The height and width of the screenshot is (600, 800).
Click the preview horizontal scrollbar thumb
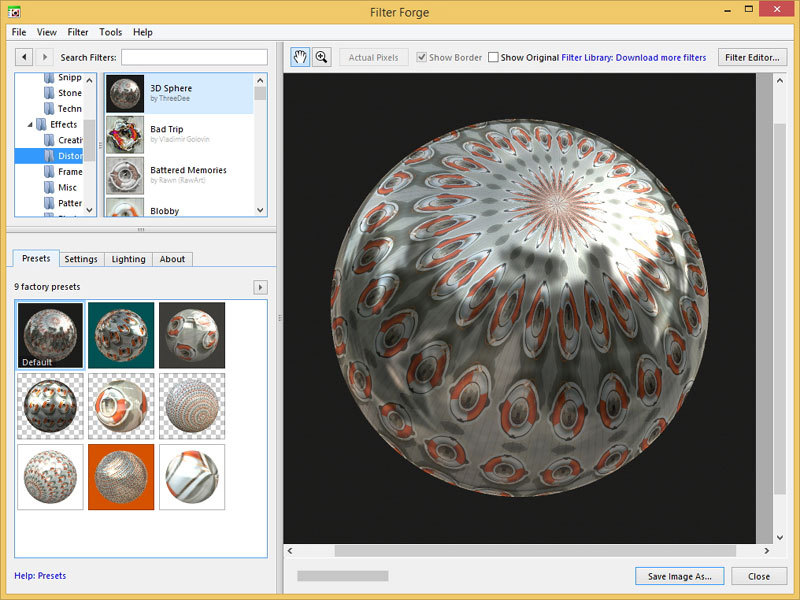pos(535,551)
